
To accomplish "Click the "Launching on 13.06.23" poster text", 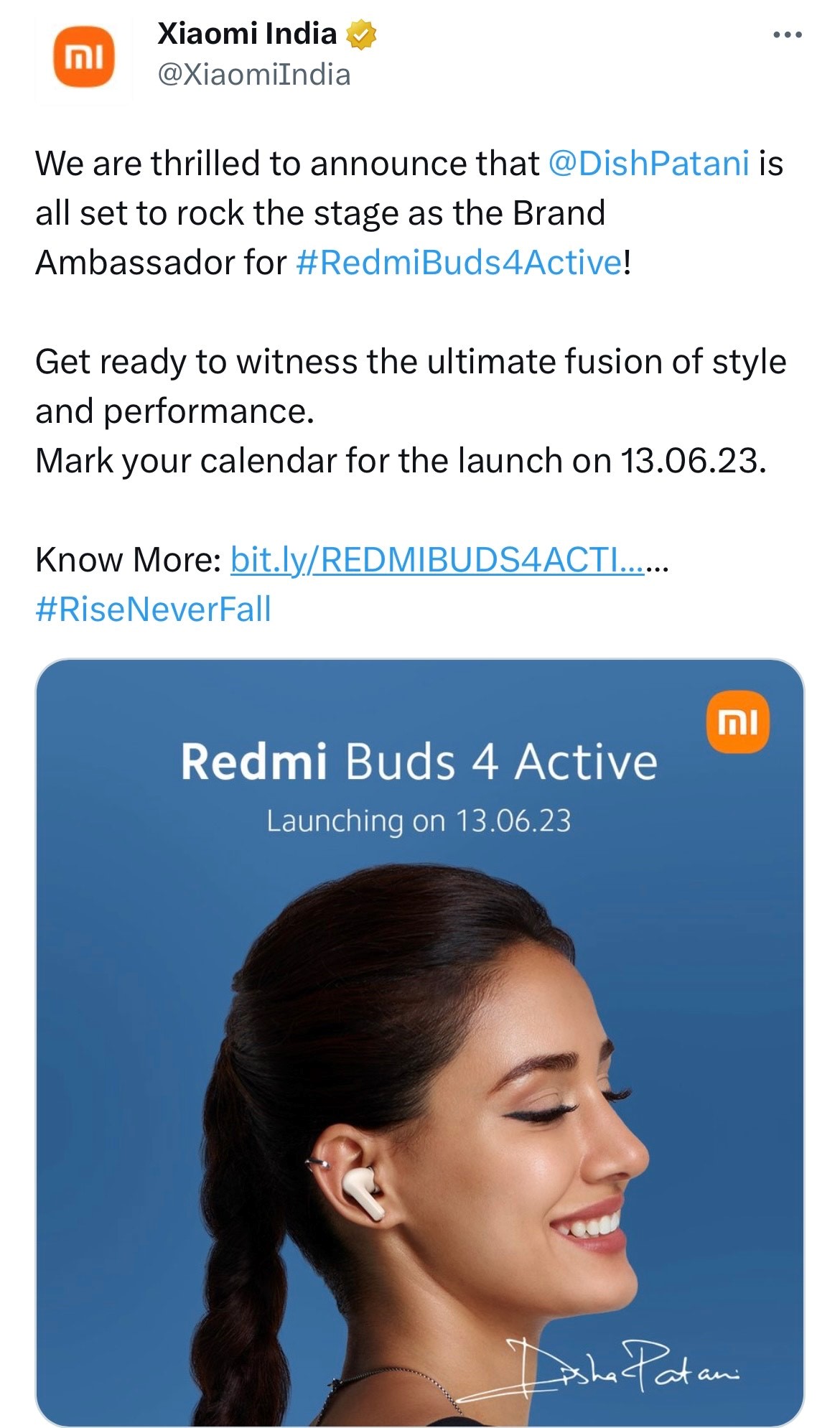I will point(419,821).
